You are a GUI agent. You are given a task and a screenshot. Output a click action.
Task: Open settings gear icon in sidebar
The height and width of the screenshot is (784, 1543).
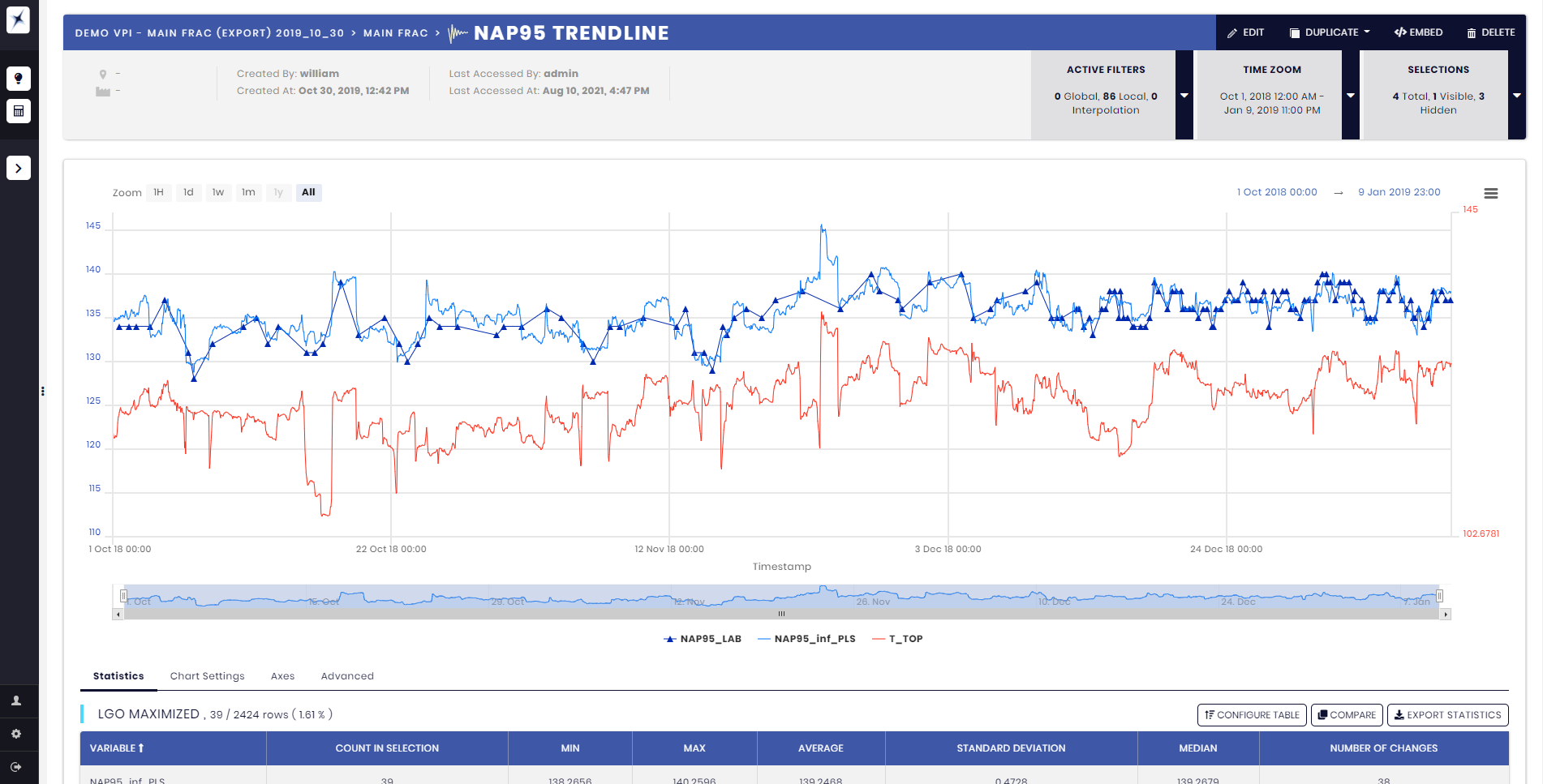click(x=16, y=734)
